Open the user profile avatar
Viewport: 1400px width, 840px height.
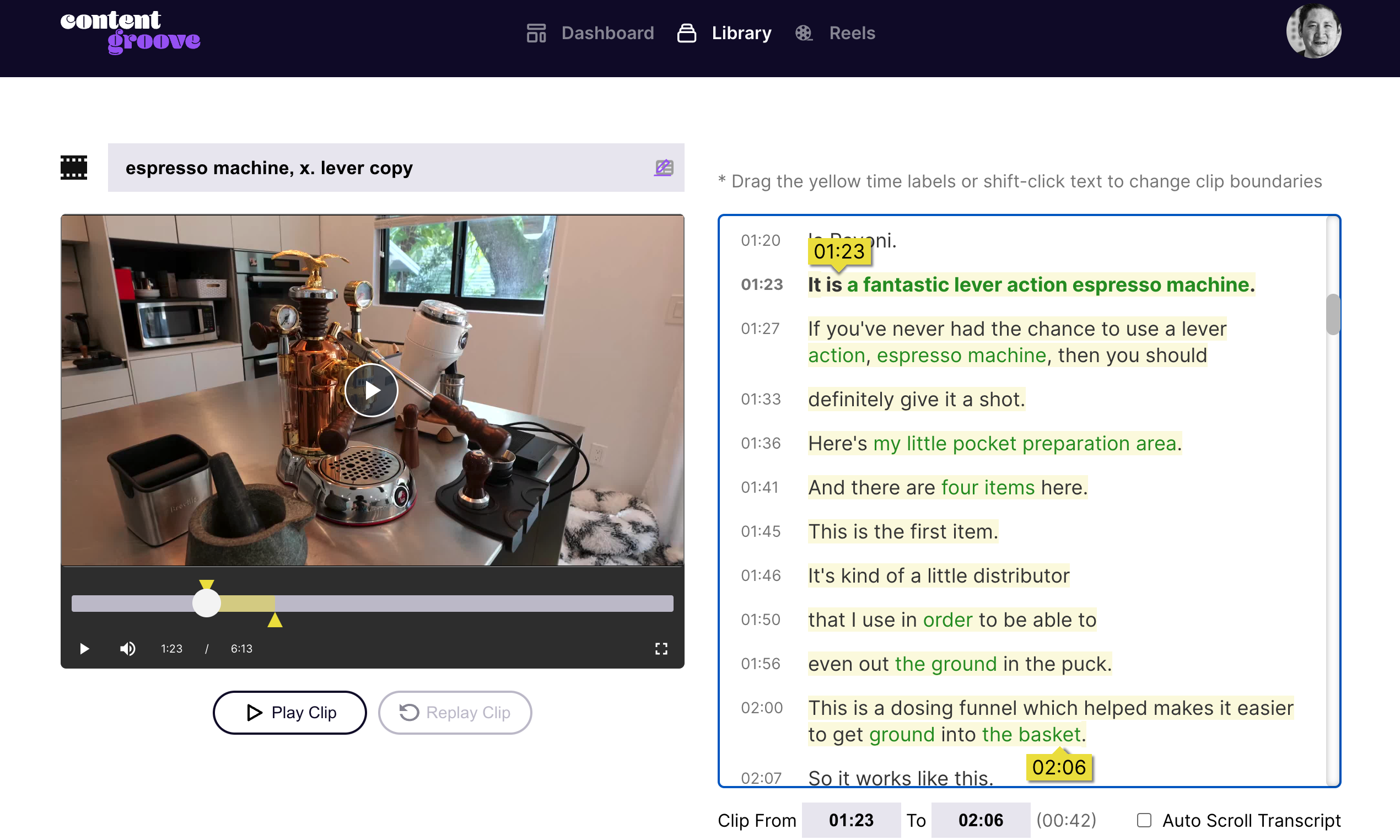click(x=1313, y=32)
